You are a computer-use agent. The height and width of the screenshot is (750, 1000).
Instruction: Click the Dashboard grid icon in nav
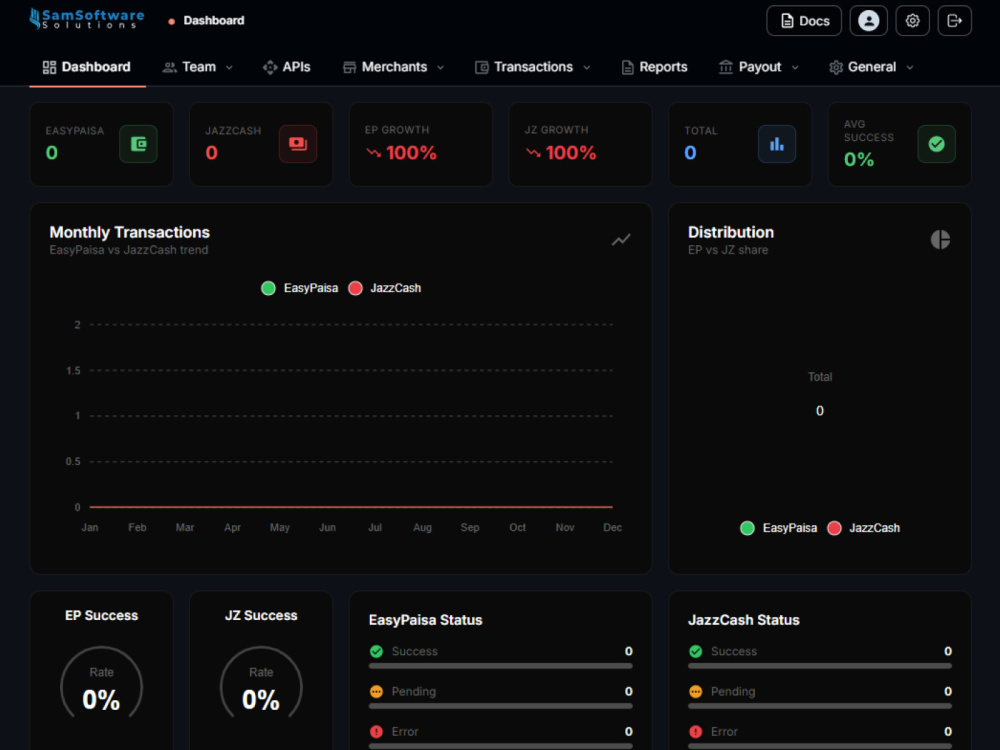tap(49, 67)
